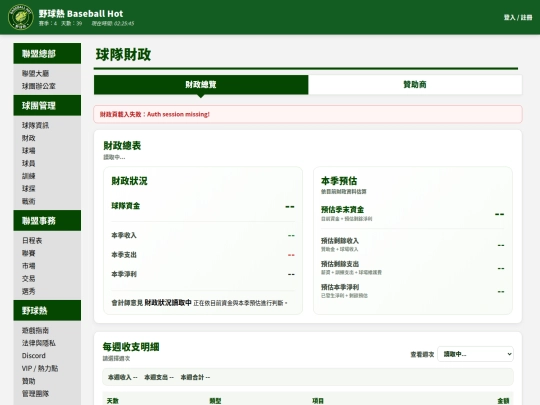Open VIP / 熱力點 sidebar link

coord(40,368)
